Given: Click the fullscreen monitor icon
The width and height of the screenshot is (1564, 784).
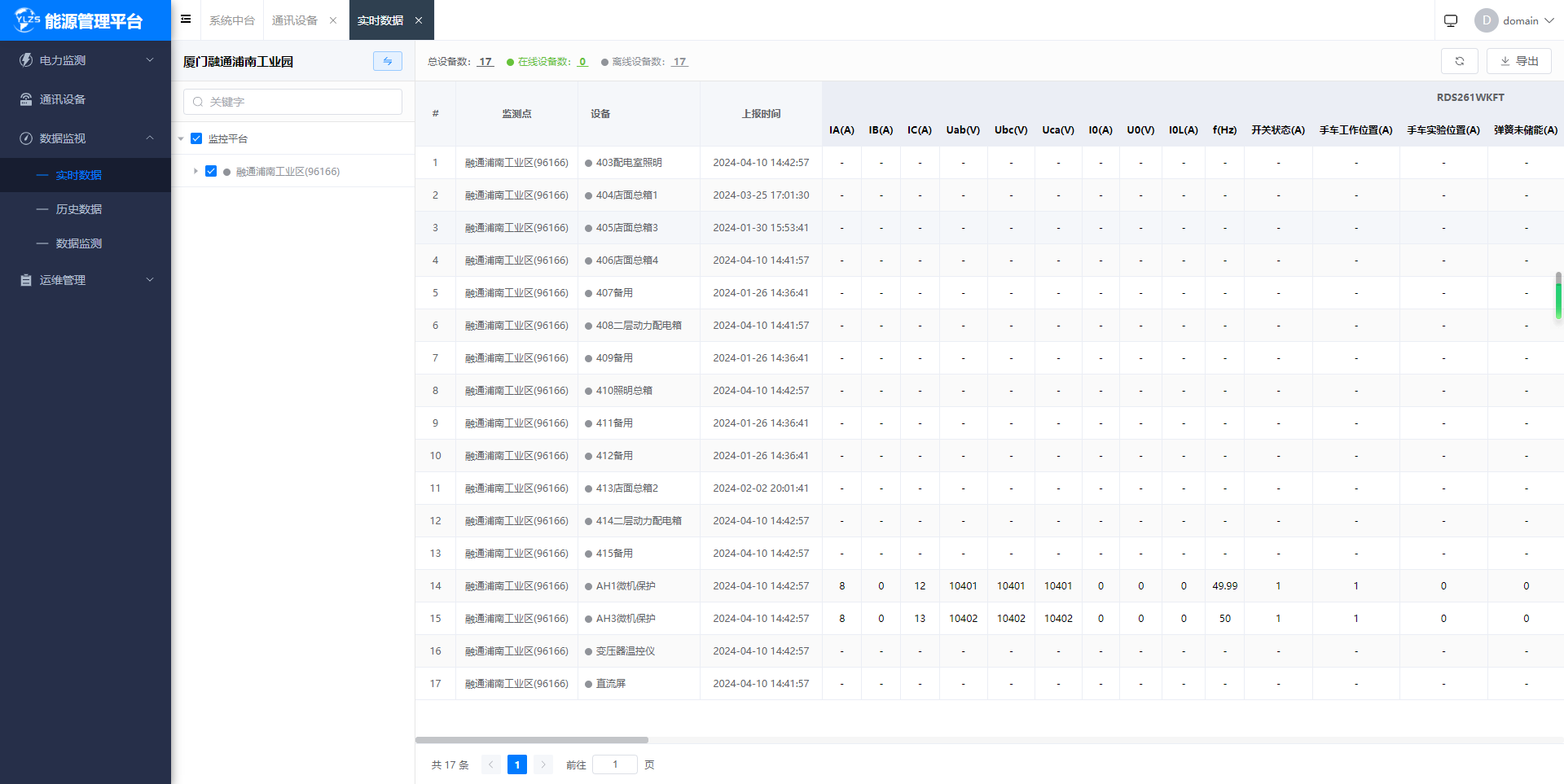Looking at the screenshot, I should (x=1451, y=20).
